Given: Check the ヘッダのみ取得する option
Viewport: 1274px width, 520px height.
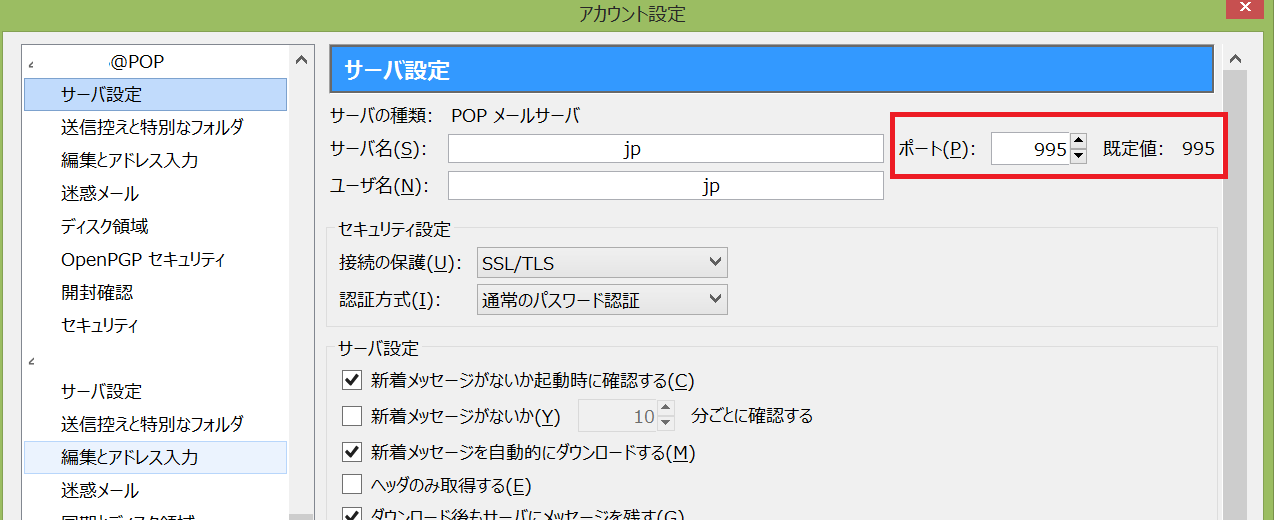Looking at the screenshot, I should coord(351,486).
